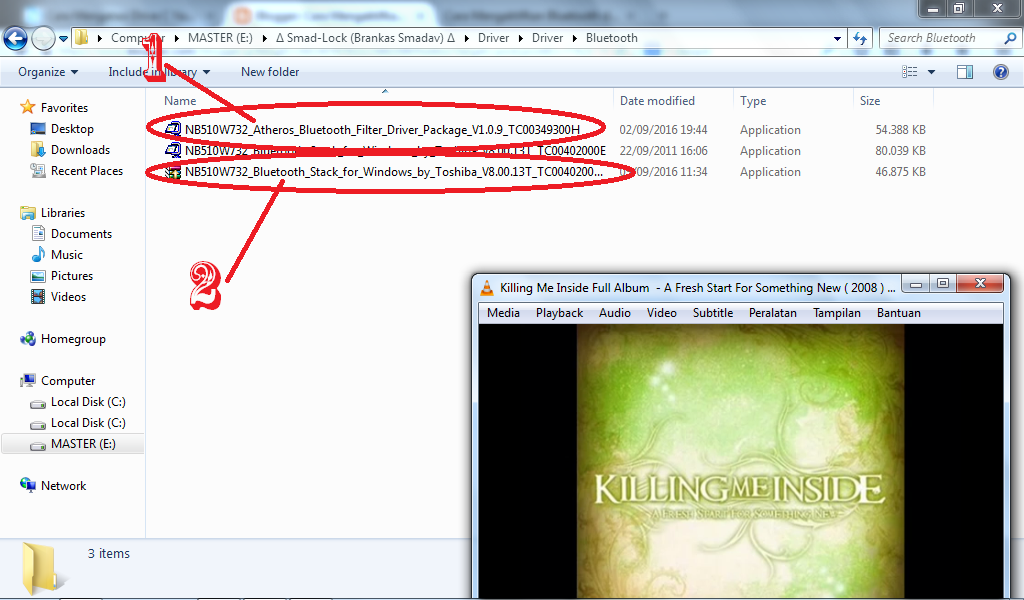Screen dimensions: 1024x600
Task: Open Homegroup in the navigation pane
Action: (73, 339)
